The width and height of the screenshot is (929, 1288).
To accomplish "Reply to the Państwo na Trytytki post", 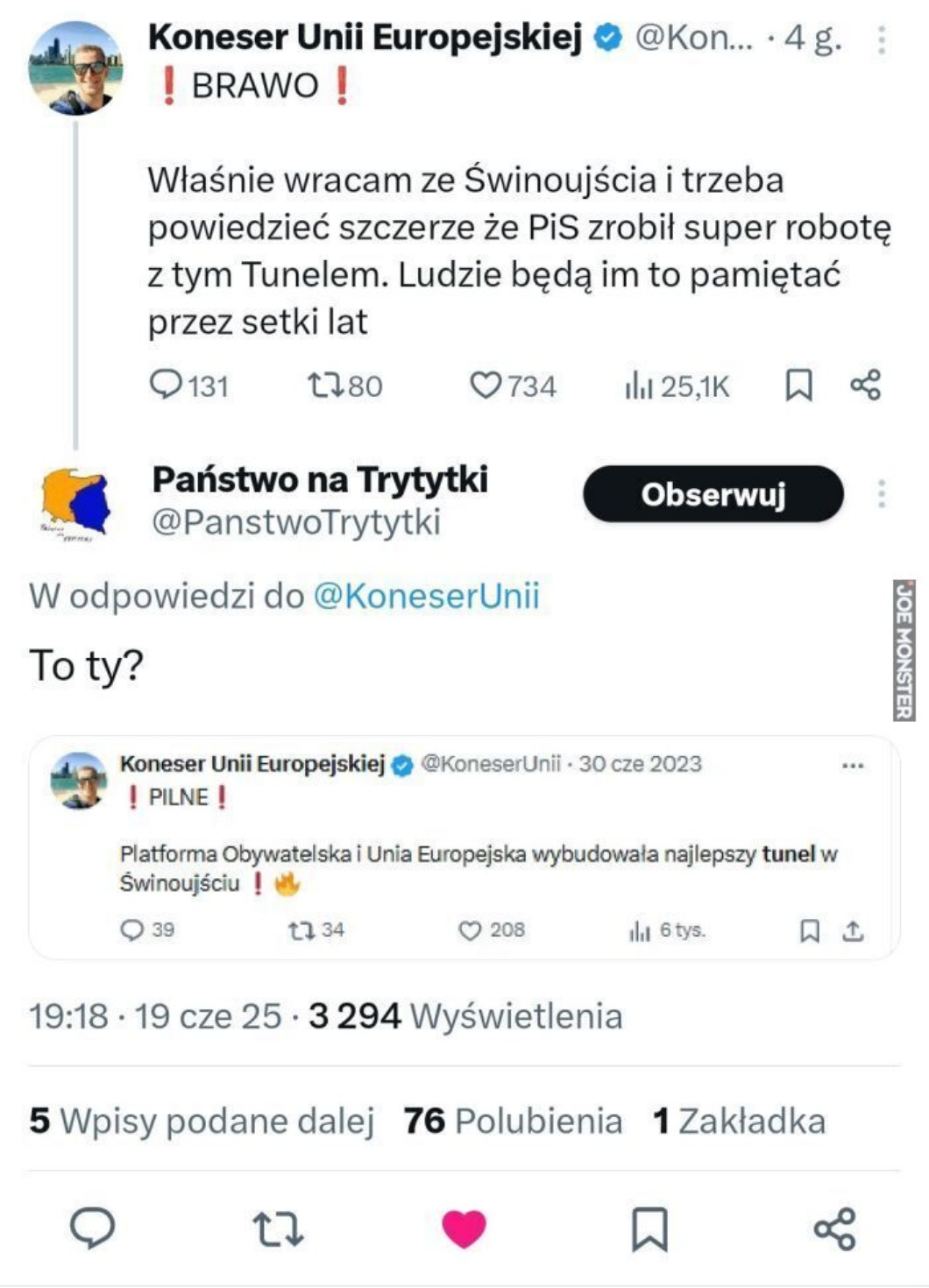I will [x=92, y=1228].
